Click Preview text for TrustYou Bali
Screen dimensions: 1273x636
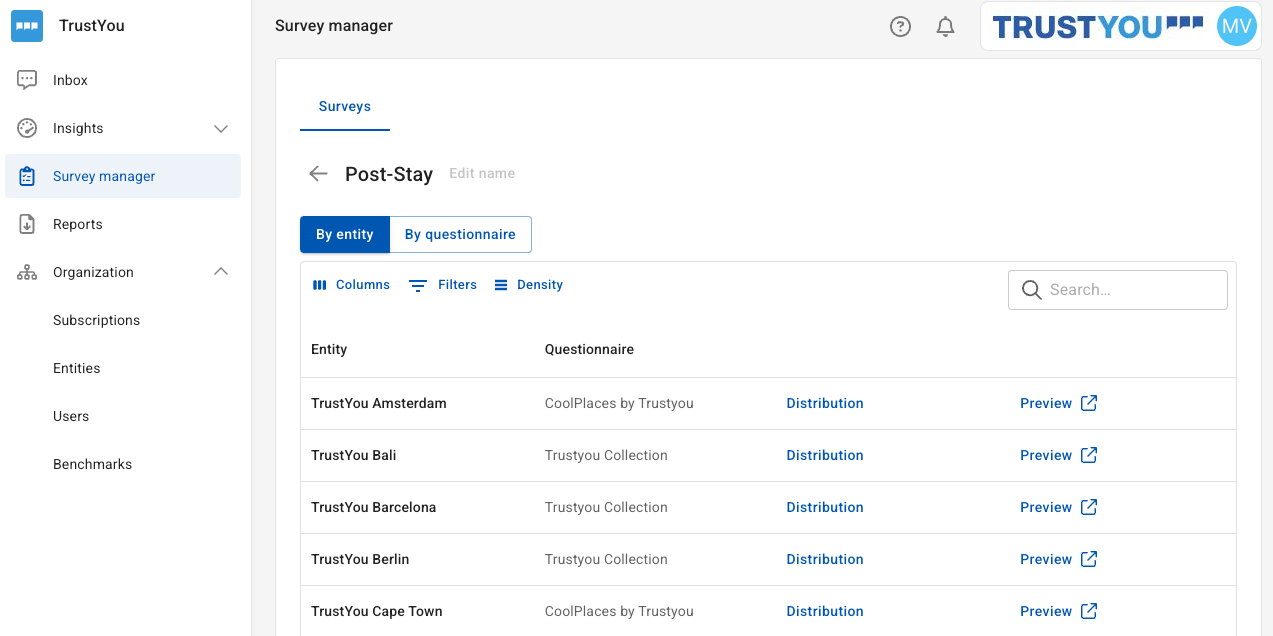tap(1046, 455)
